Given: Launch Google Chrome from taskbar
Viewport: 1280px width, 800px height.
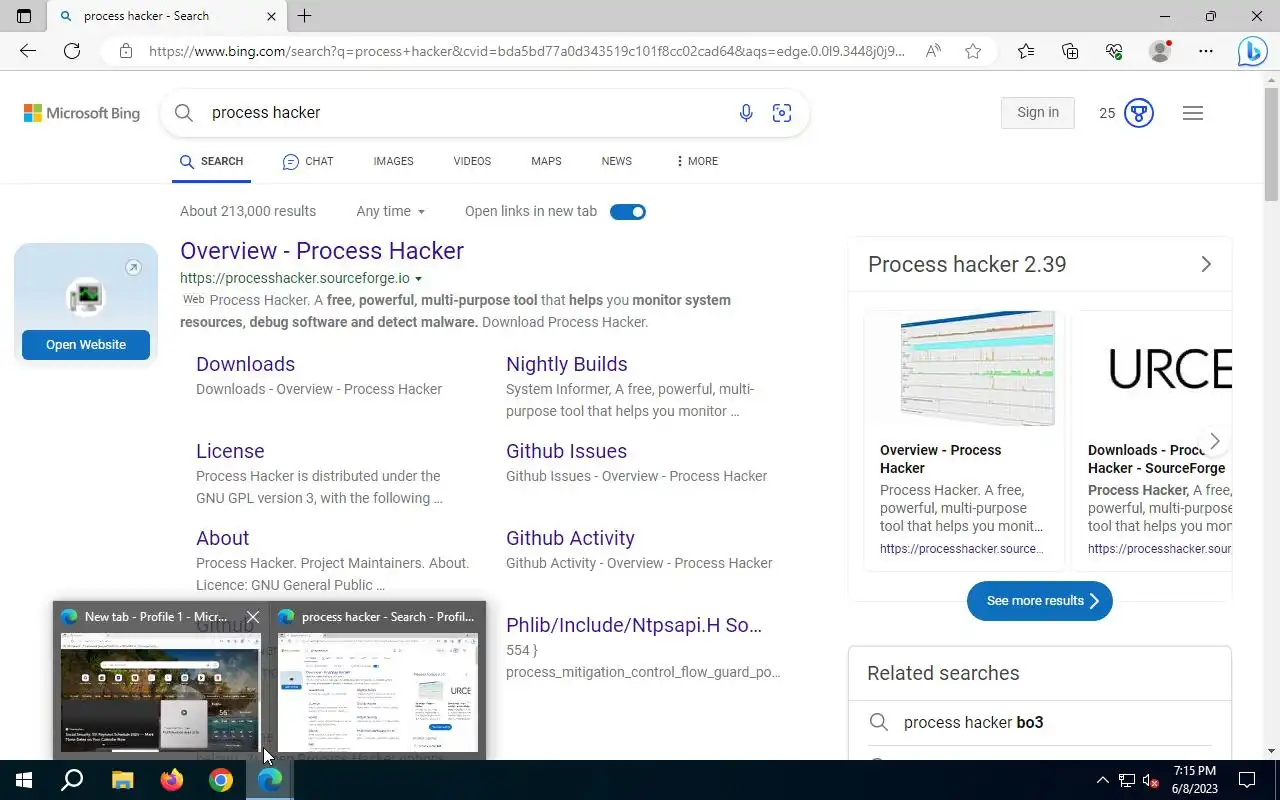Looking at the screenshot, I should [221, 780].
